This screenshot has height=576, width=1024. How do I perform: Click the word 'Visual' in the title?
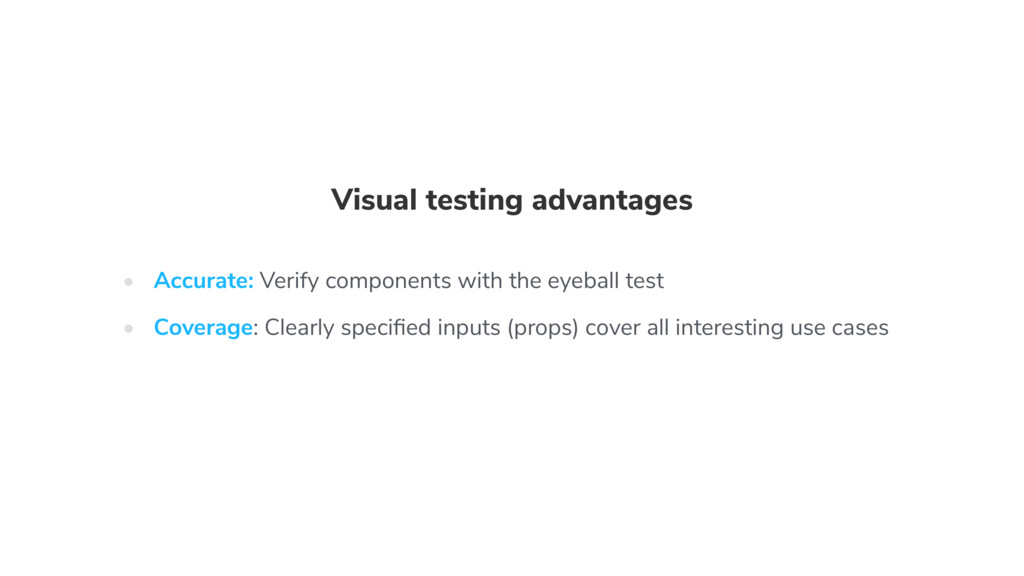374,200
